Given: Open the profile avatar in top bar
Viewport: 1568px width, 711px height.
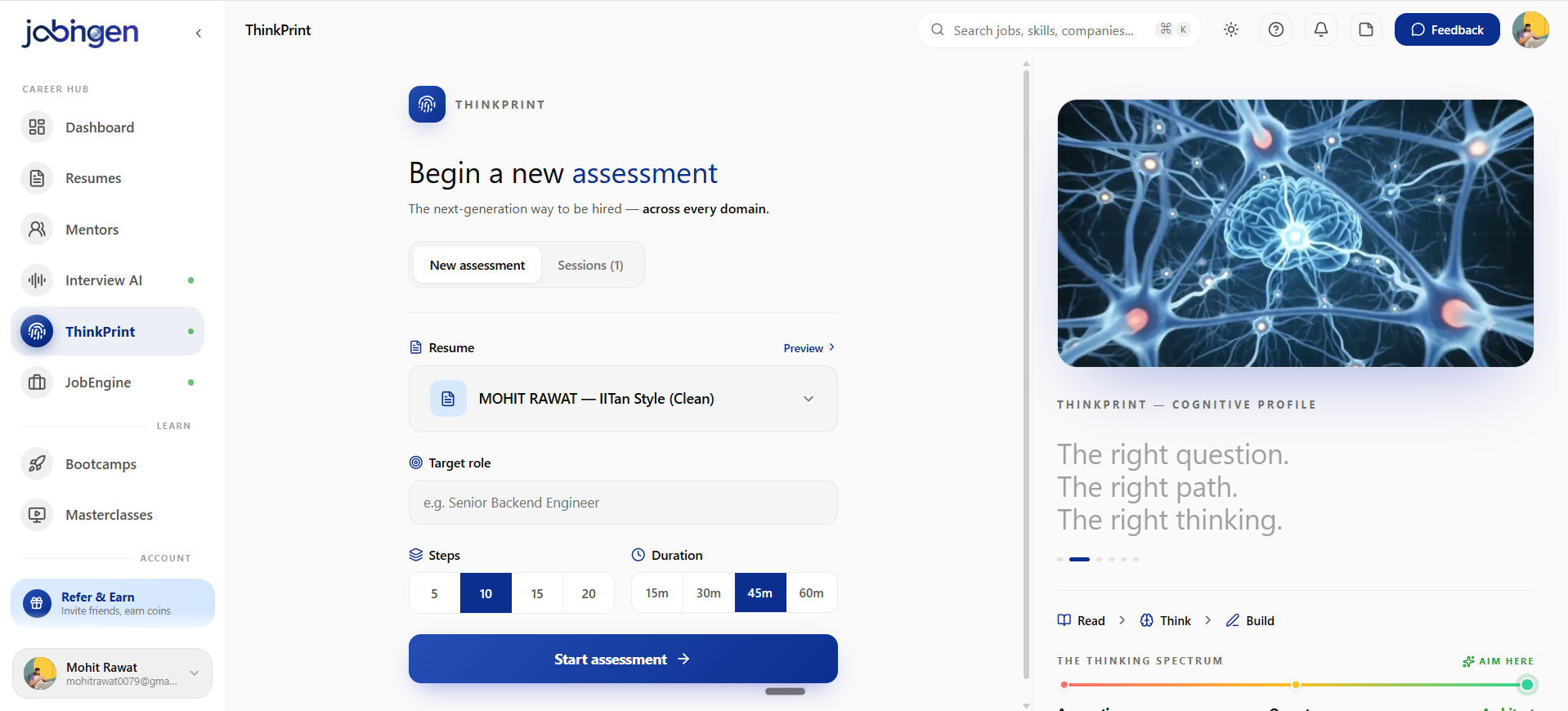Looking at the screenshot, I should point(1530,29).
